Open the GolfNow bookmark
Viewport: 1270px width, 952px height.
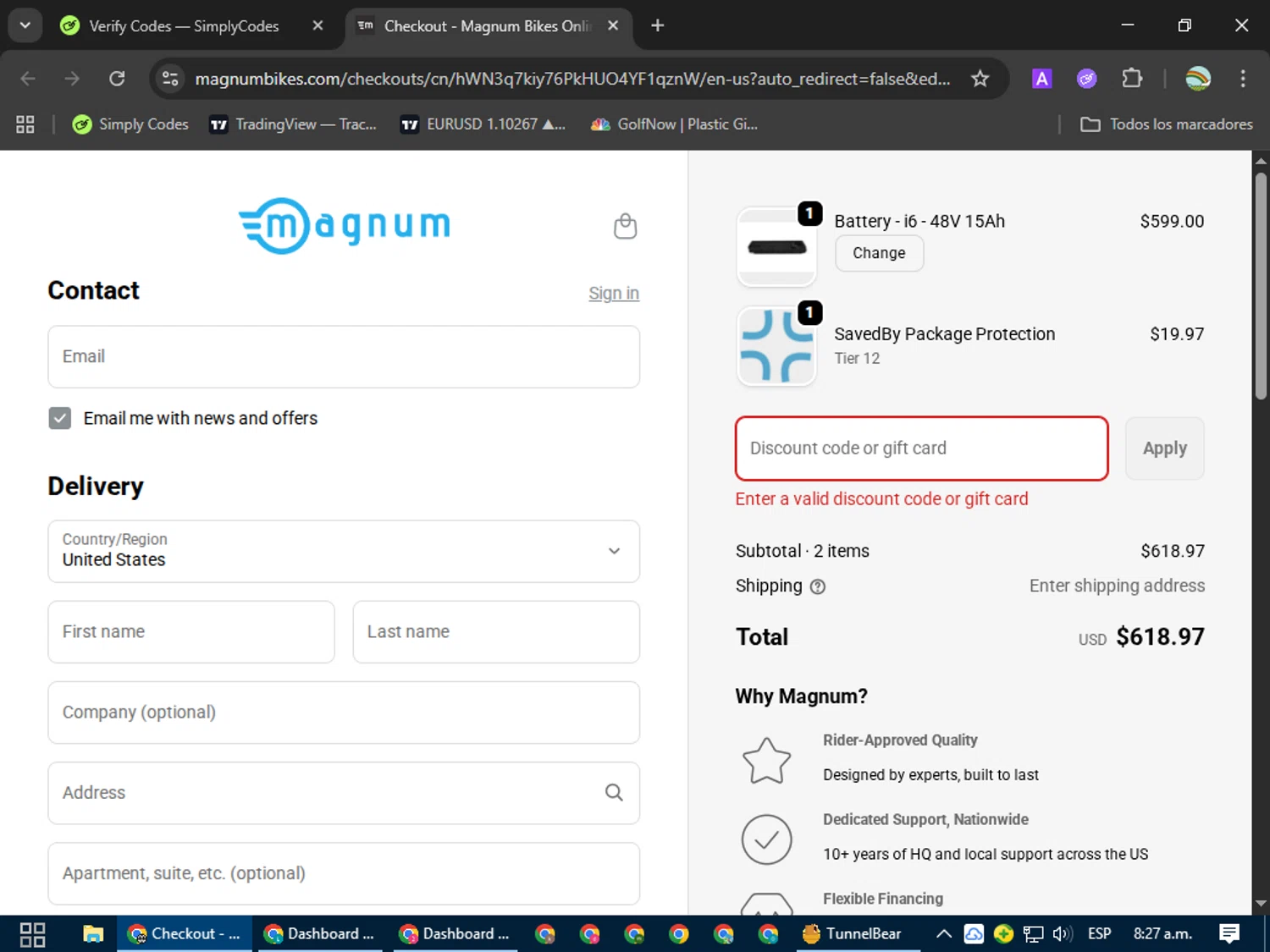pyautogui.click(x=674, y=124)
